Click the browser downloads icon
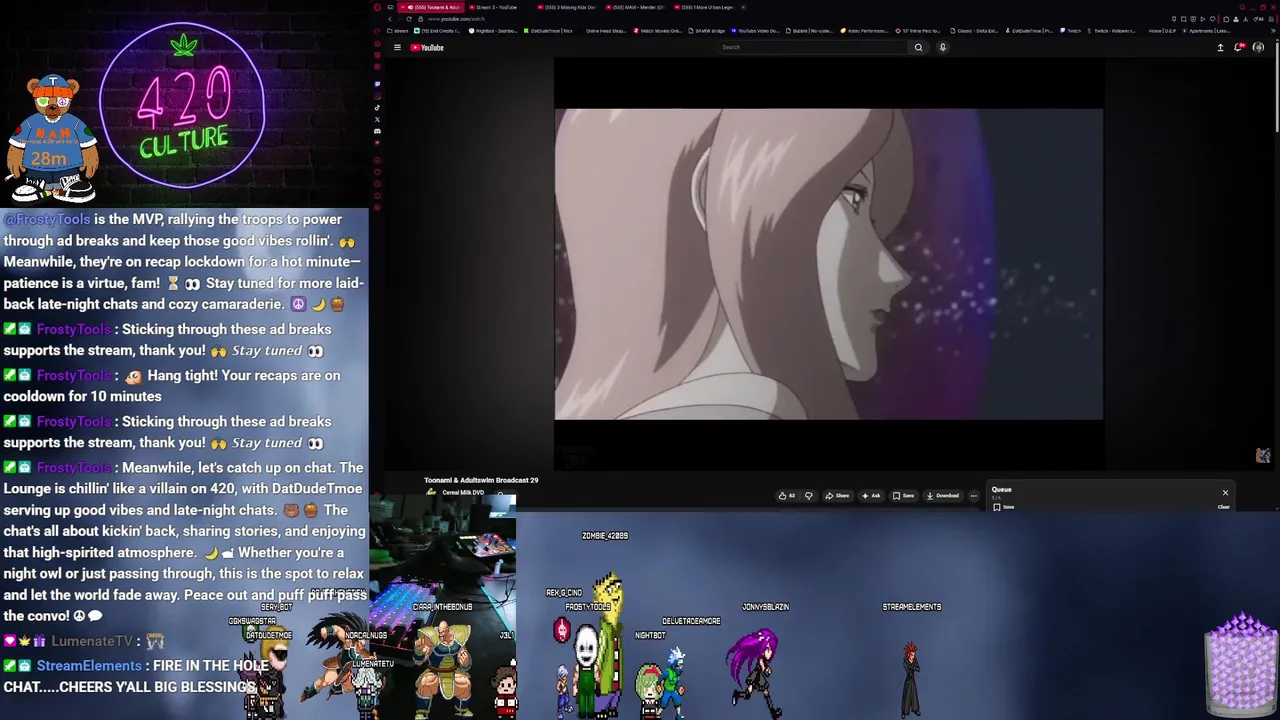1280x720 pixels. point(1246,19)
